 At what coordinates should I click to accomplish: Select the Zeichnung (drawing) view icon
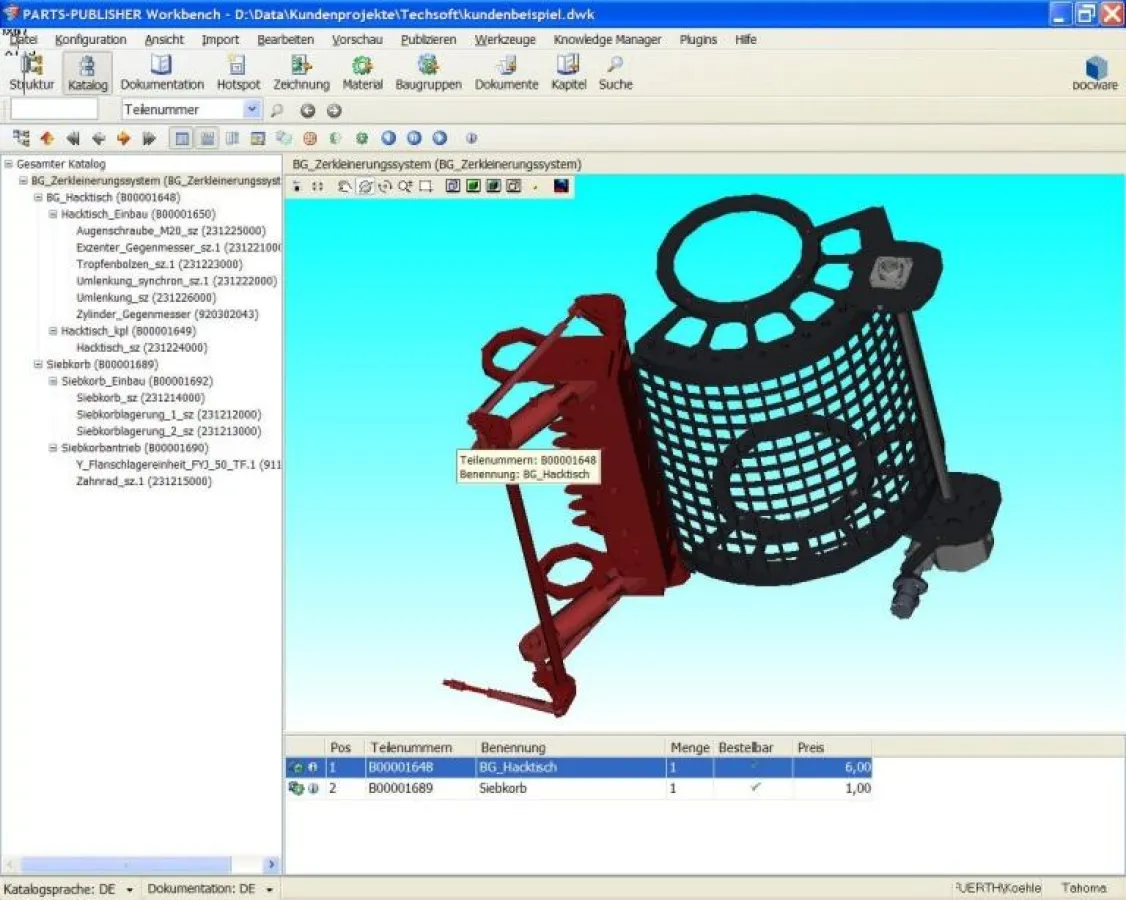pos(301,70)
